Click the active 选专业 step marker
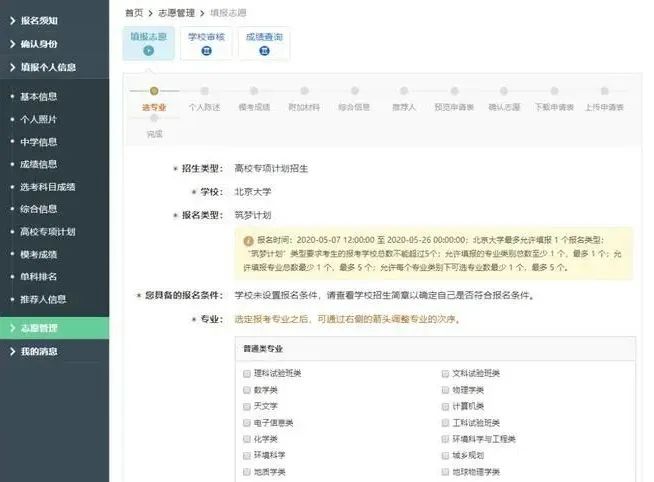The image size is (654, 482). click(154, 91)
